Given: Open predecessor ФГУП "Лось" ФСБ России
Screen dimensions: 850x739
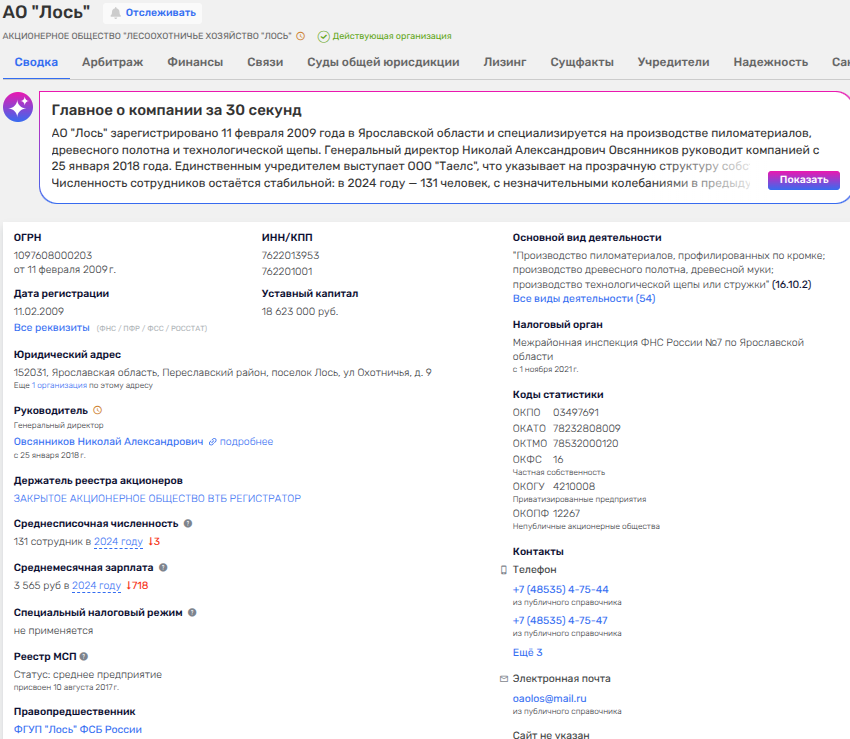Looking at the screenshot, I should point(78,730).
